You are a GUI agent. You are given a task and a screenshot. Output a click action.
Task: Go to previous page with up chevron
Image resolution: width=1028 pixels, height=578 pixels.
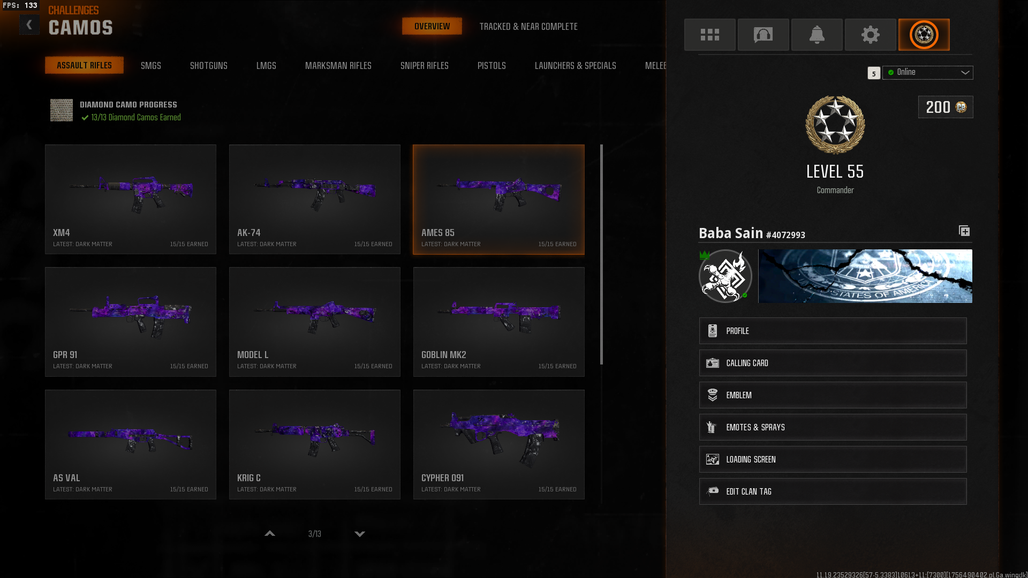269,533
